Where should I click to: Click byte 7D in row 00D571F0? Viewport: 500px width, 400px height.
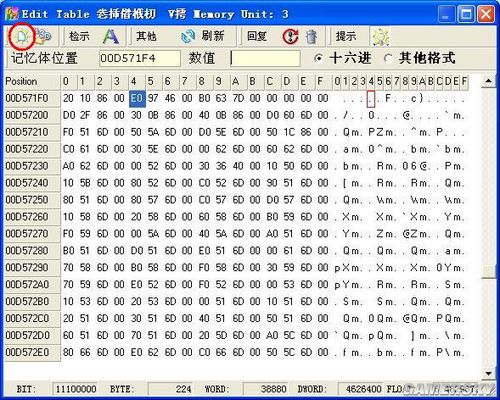pyautogui.click(x=238, y=98)
